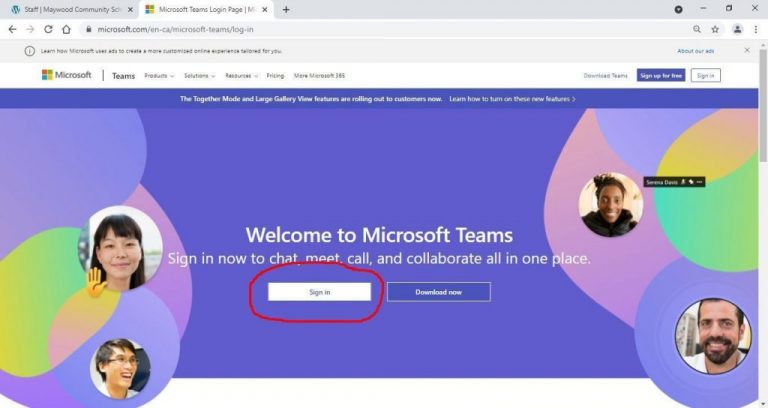The height and width of the screenshot is (408, 768).
Task: Switch to the Staff Maywood Community tab
Action: [70, 9]
